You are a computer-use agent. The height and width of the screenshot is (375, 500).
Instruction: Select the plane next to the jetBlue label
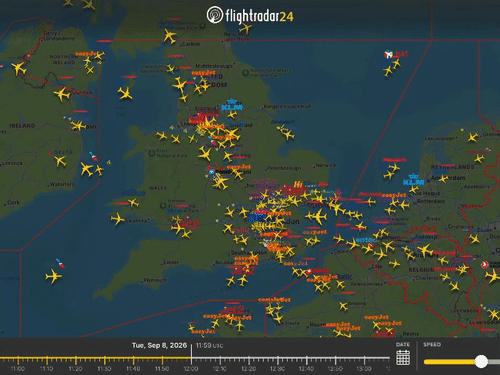tap(133, 202)
